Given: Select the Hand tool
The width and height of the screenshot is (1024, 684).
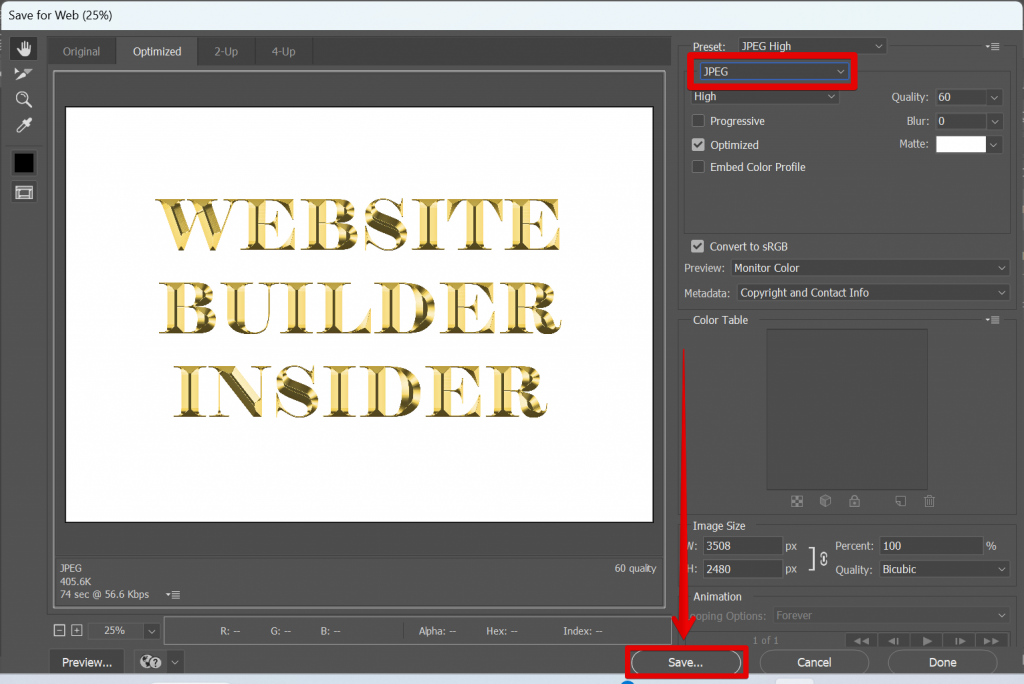Looking at the screenshot, I should click(23, 48).
